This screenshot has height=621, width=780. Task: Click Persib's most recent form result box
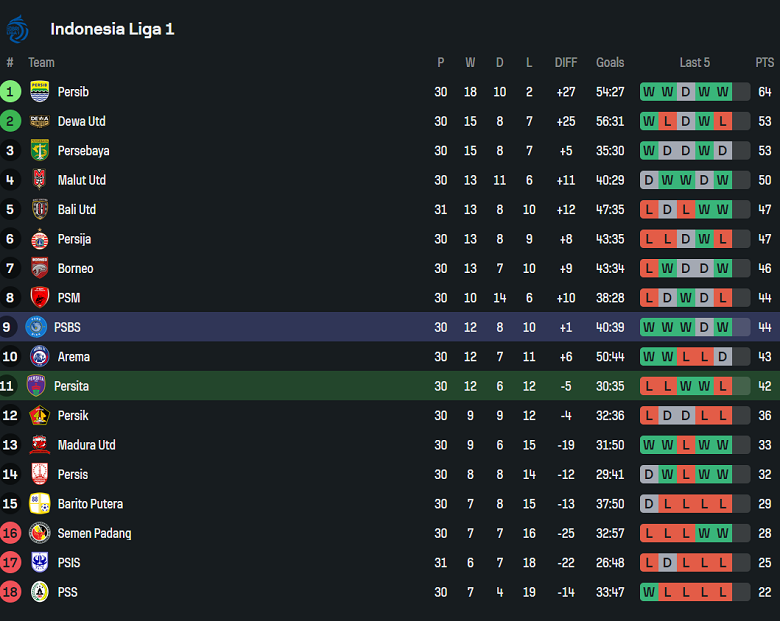[x=723, y=92]
